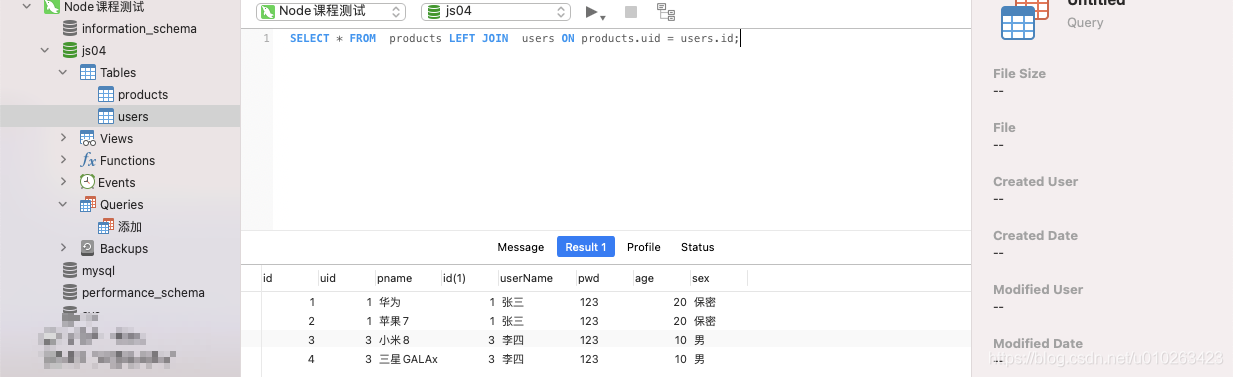This screenshot has height=377, width=1233.
Task: Select the performance_schema database
Action: (x=143, y=293)
